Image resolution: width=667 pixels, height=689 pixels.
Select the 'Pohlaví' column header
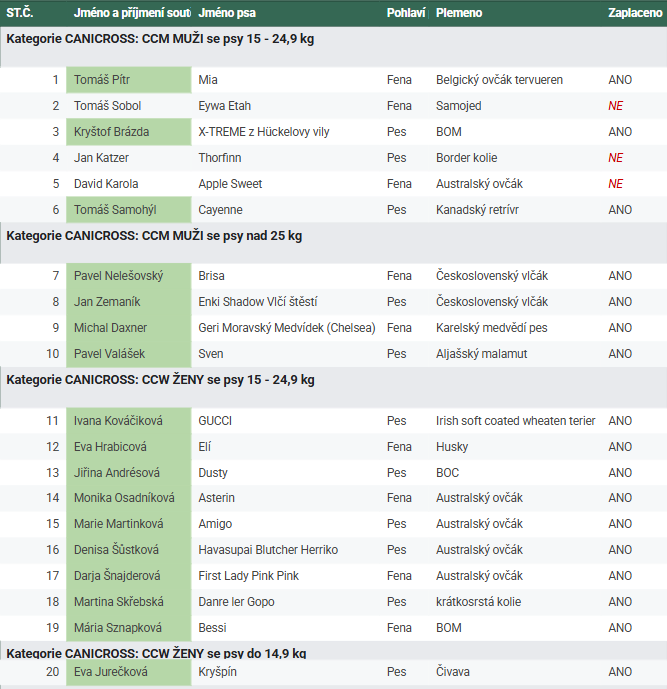point(405,13)
